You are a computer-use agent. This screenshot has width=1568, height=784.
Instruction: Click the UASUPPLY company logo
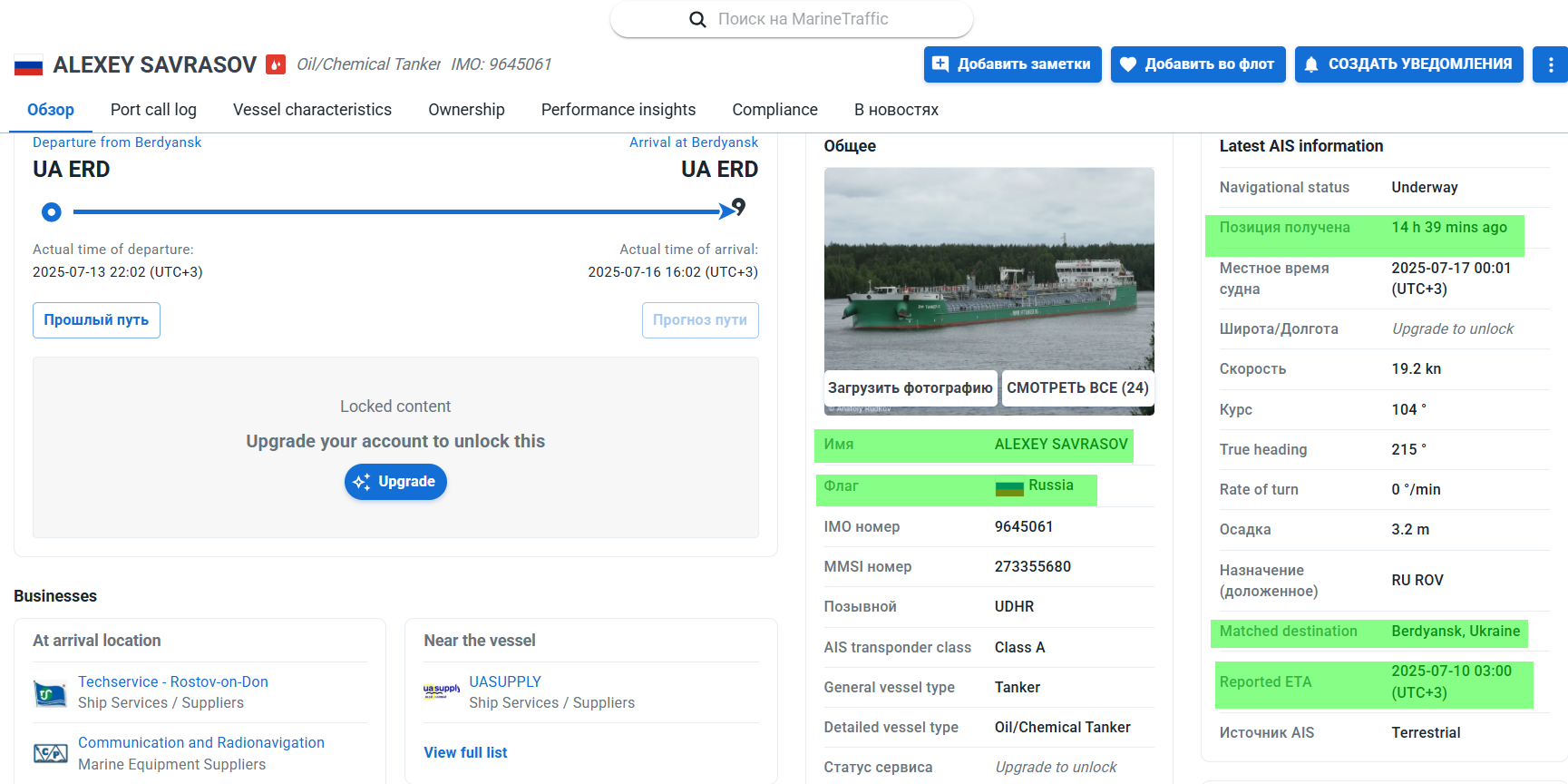pyautogui.click(x=442, y=691)
